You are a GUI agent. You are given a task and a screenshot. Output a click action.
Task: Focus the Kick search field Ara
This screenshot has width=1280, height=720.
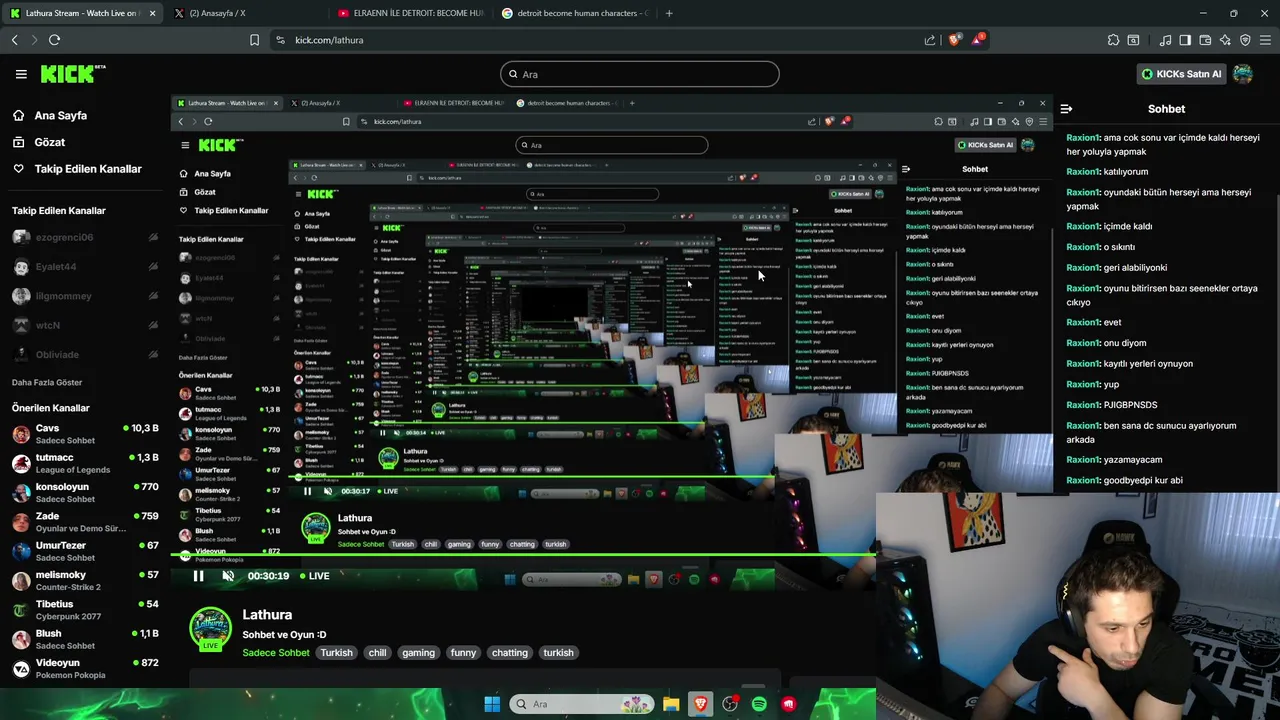pyautogui.click(x=640, y=74)
